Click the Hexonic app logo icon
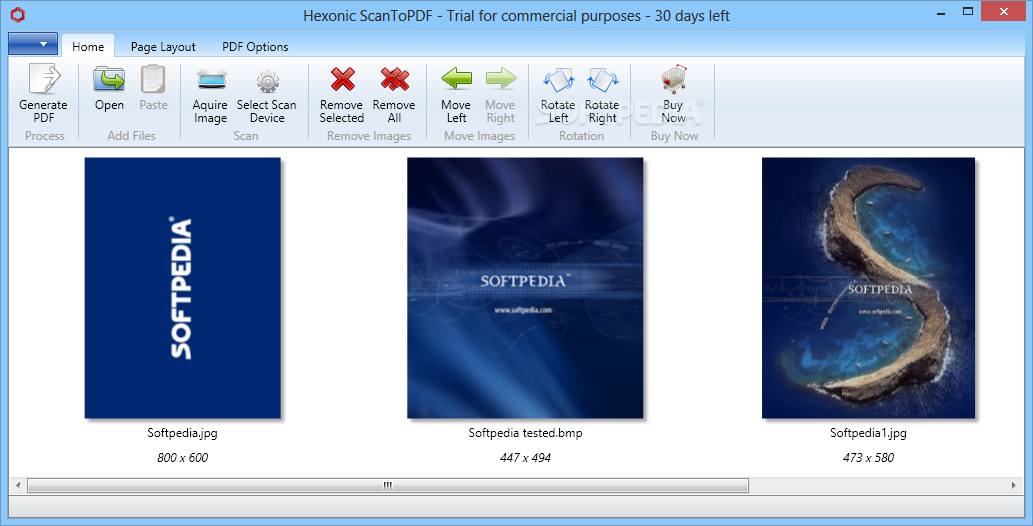 tap(17, 15)
